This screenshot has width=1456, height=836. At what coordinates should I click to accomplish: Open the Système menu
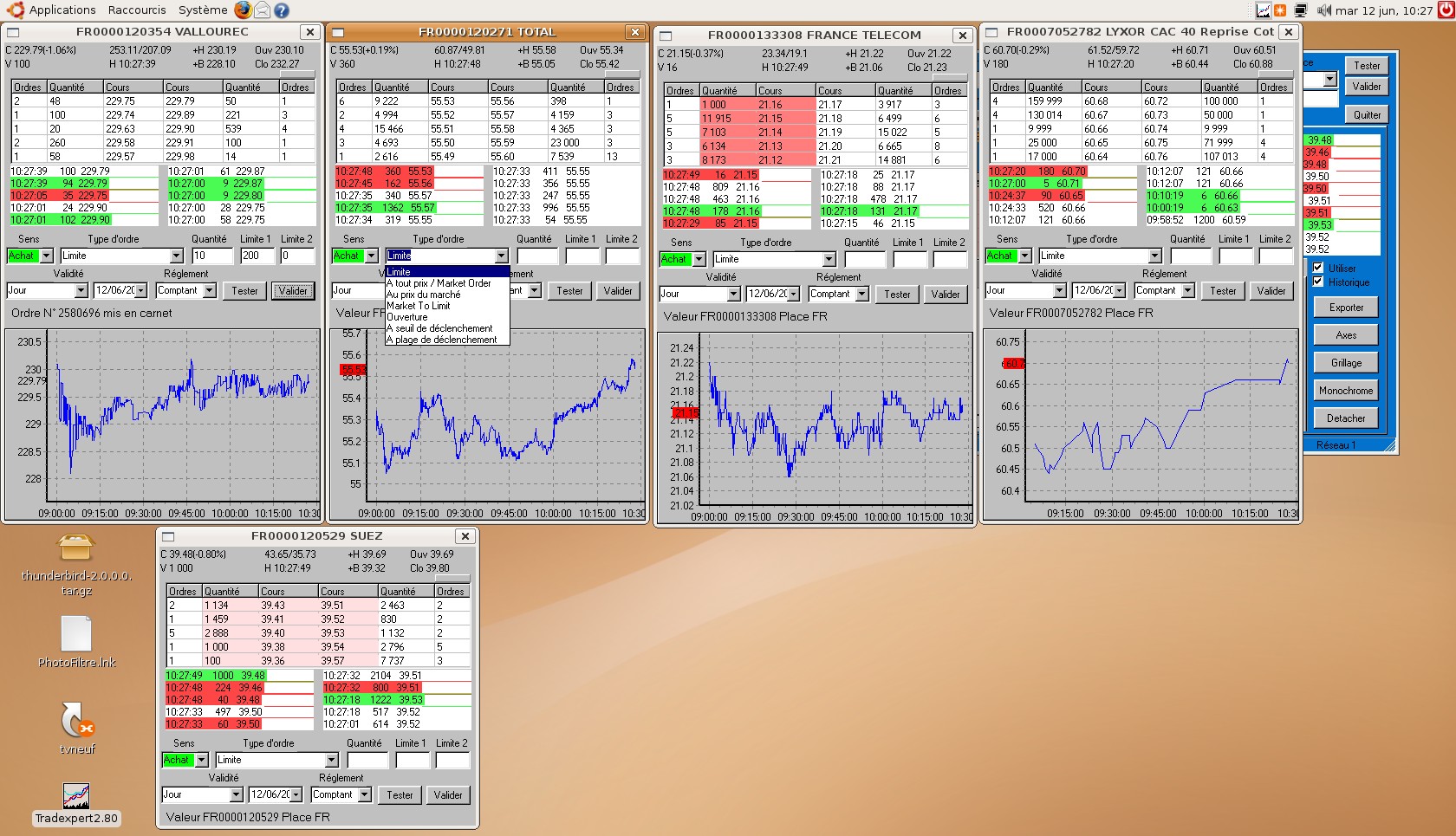[203, 10]
